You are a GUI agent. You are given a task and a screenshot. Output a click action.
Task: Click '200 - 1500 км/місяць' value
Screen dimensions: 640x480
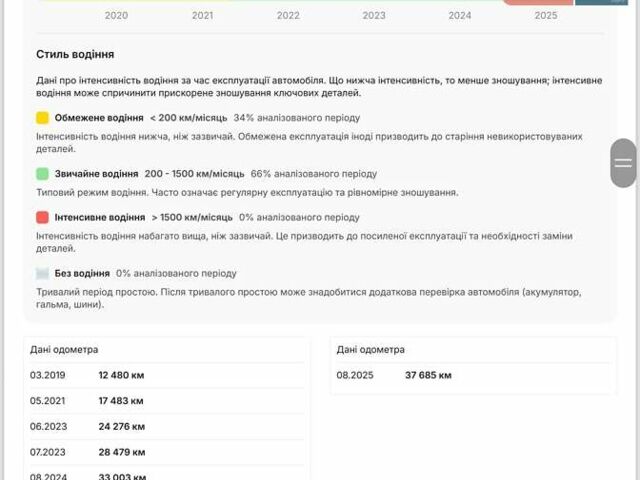pyautogui.click(x=194, y=173)
